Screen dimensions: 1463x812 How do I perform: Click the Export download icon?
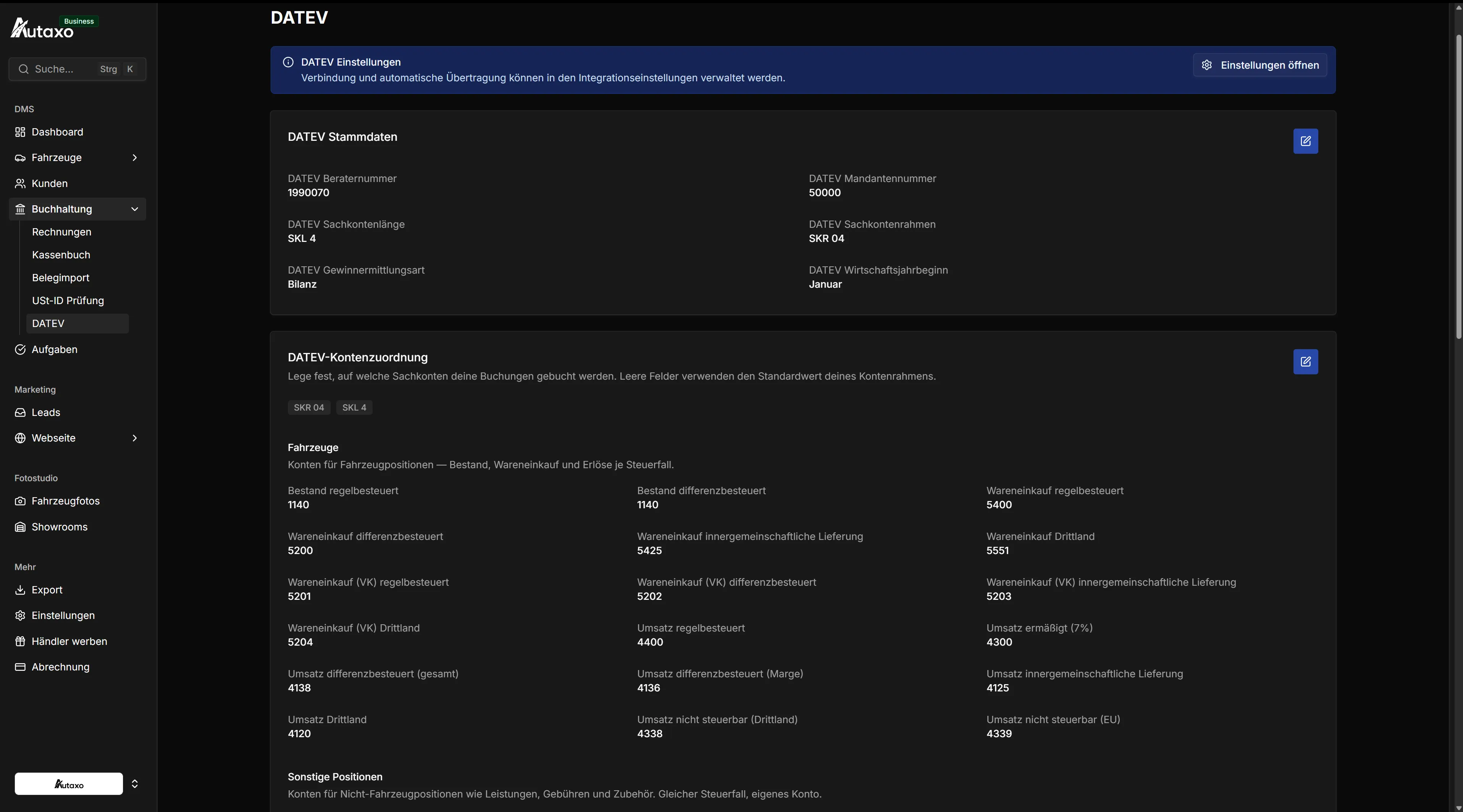click(20, 590)
